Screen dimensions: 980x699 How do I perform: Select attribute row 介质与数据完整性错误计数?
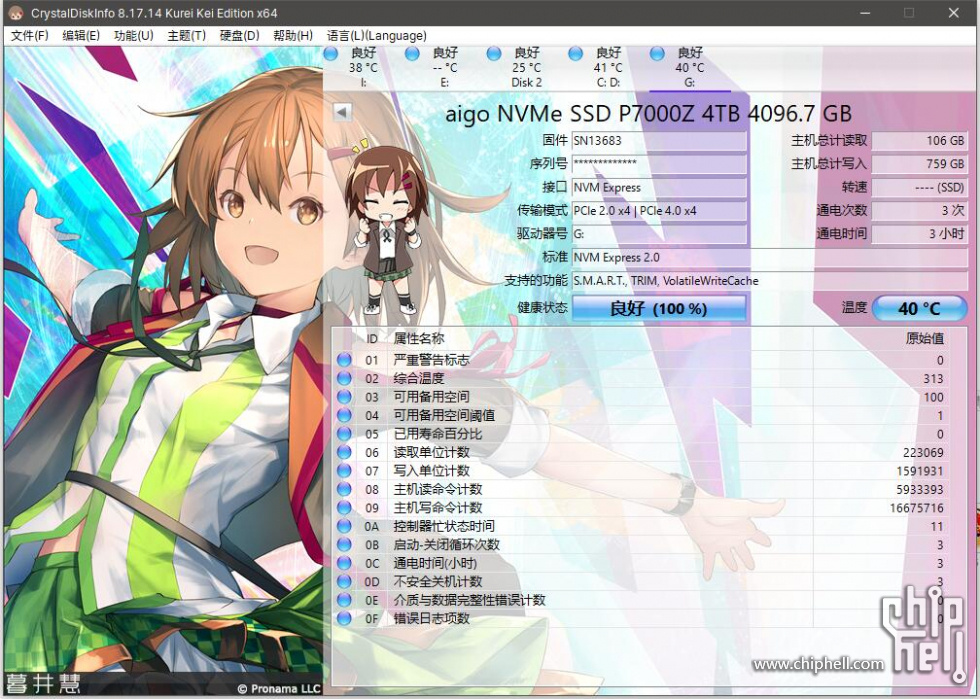[x=641, y=600]
